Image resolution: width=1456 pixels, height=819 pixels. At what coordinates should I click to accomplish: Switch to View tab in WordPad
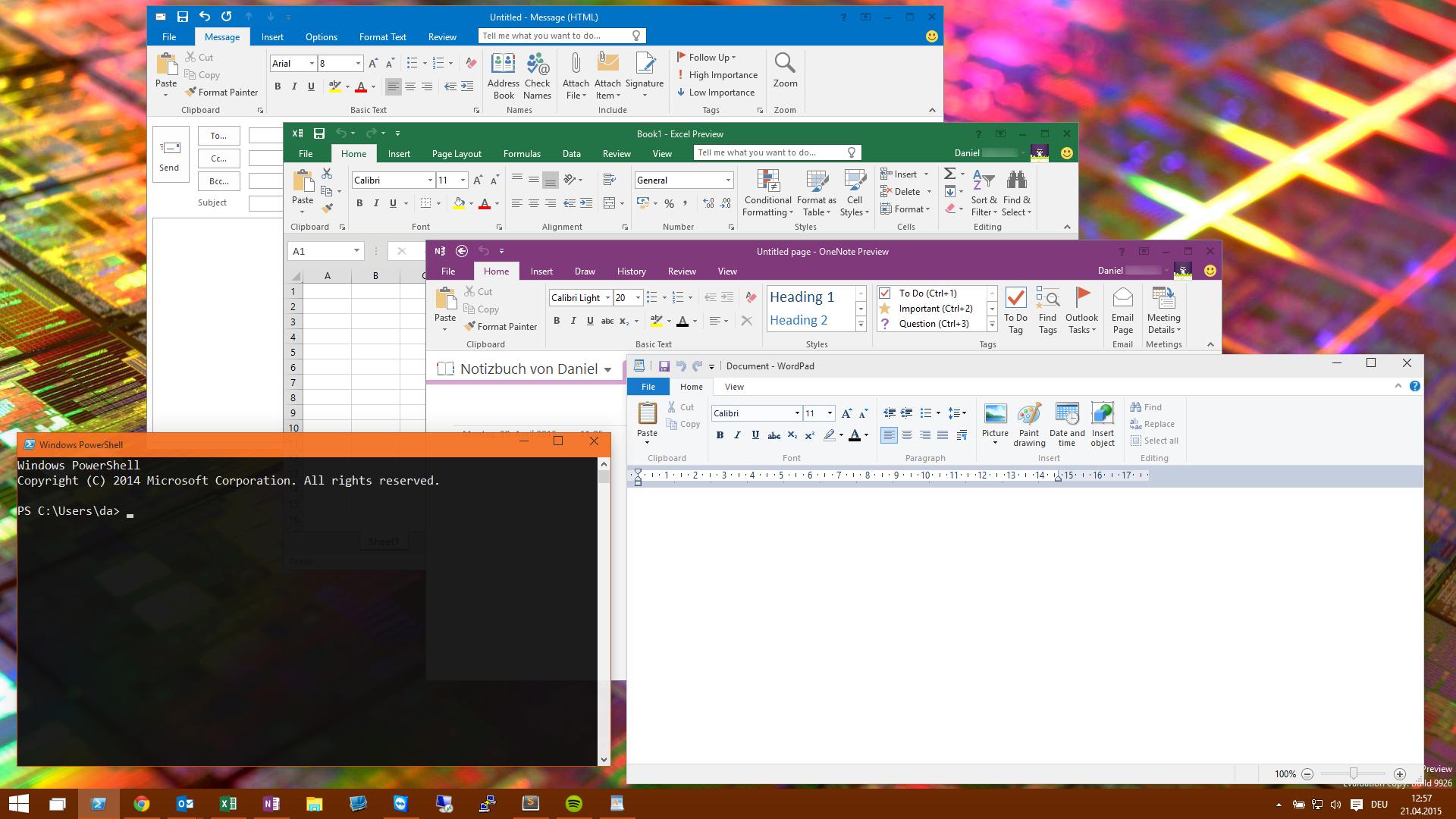[x=734, y=387]
